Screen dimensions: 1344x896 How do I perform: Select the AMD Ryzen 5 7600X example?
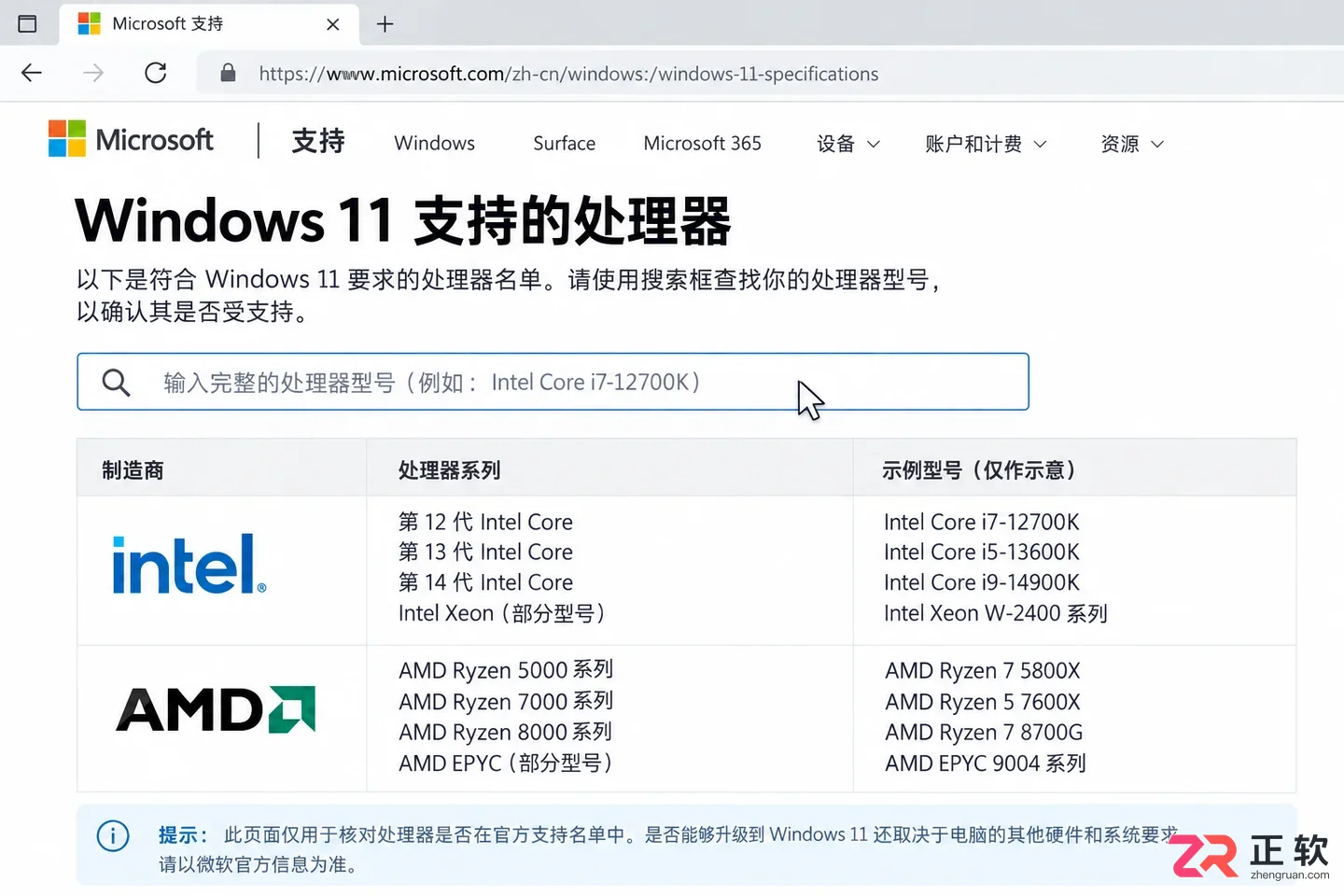point(983,701)
